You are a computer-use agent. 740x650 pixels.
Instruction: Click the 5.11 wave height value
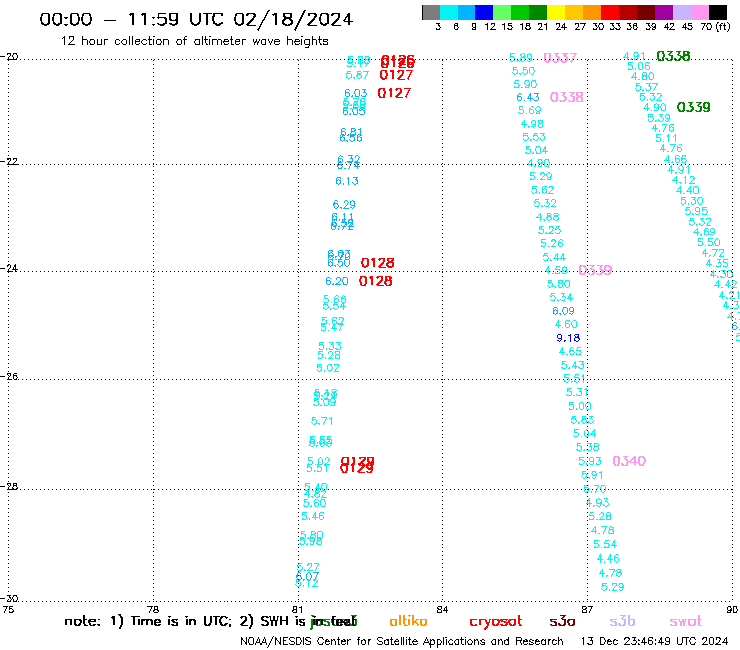tap(666, 139)
